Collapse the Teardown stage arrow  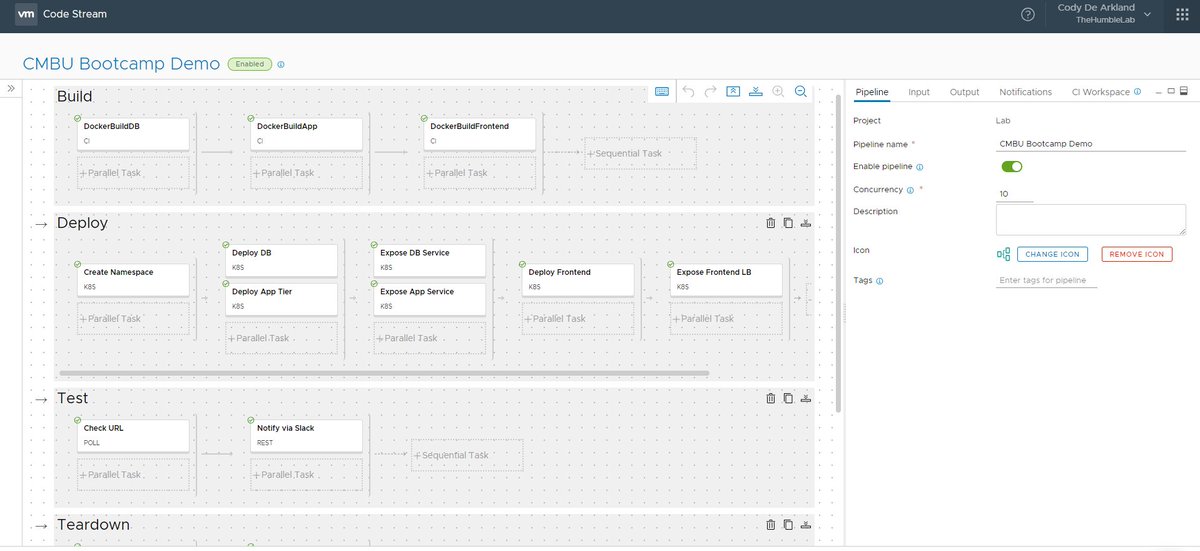click(x=42, y=525)
